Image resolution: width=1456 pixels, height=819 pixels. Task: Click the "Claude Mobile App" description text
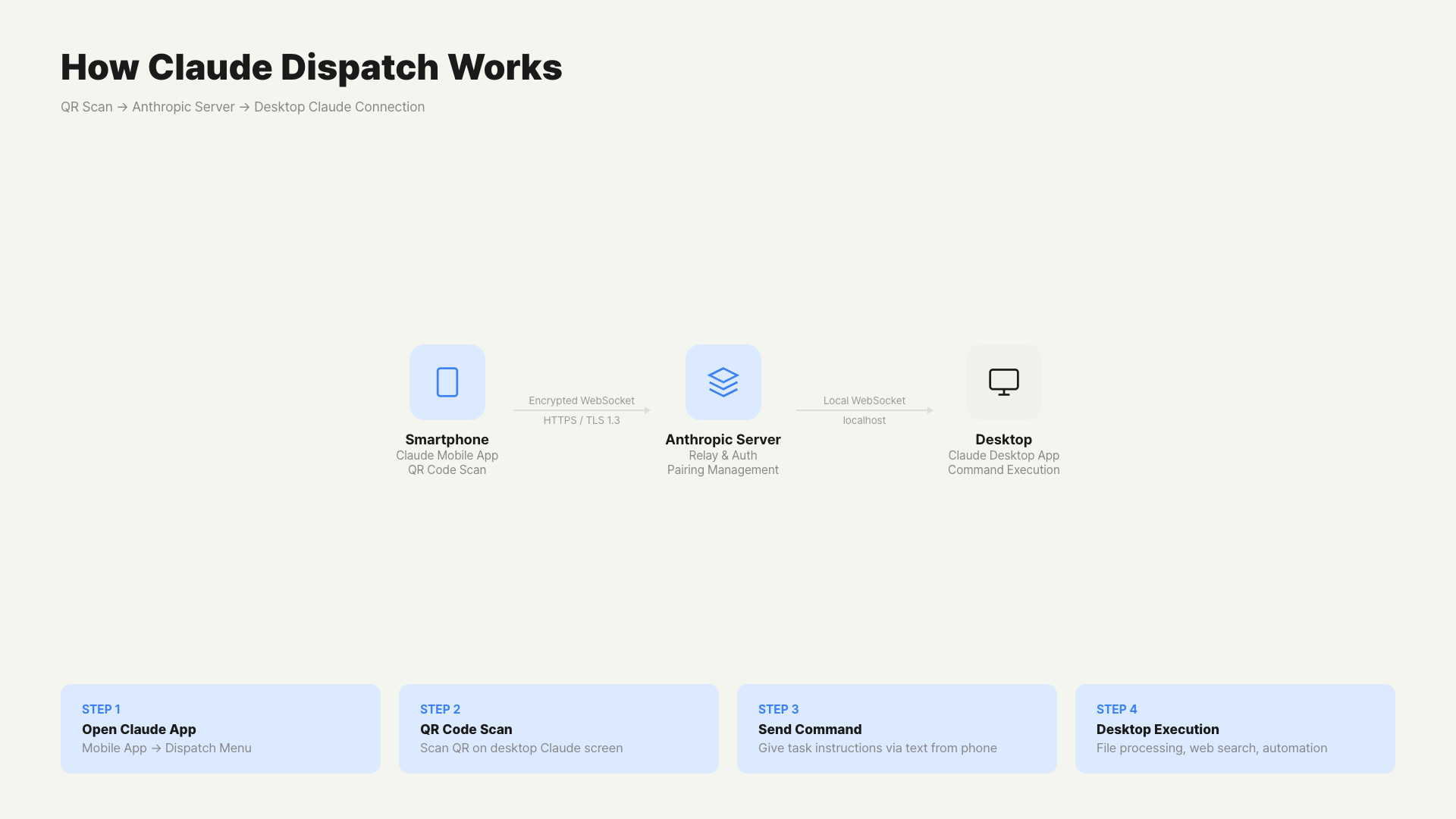coord(447,455)
